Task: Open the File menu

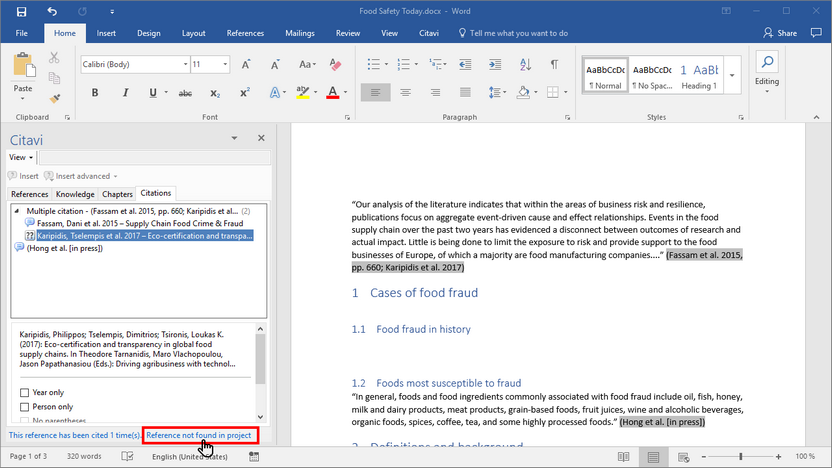Action: pyautogui.click(x=22, y=33)
